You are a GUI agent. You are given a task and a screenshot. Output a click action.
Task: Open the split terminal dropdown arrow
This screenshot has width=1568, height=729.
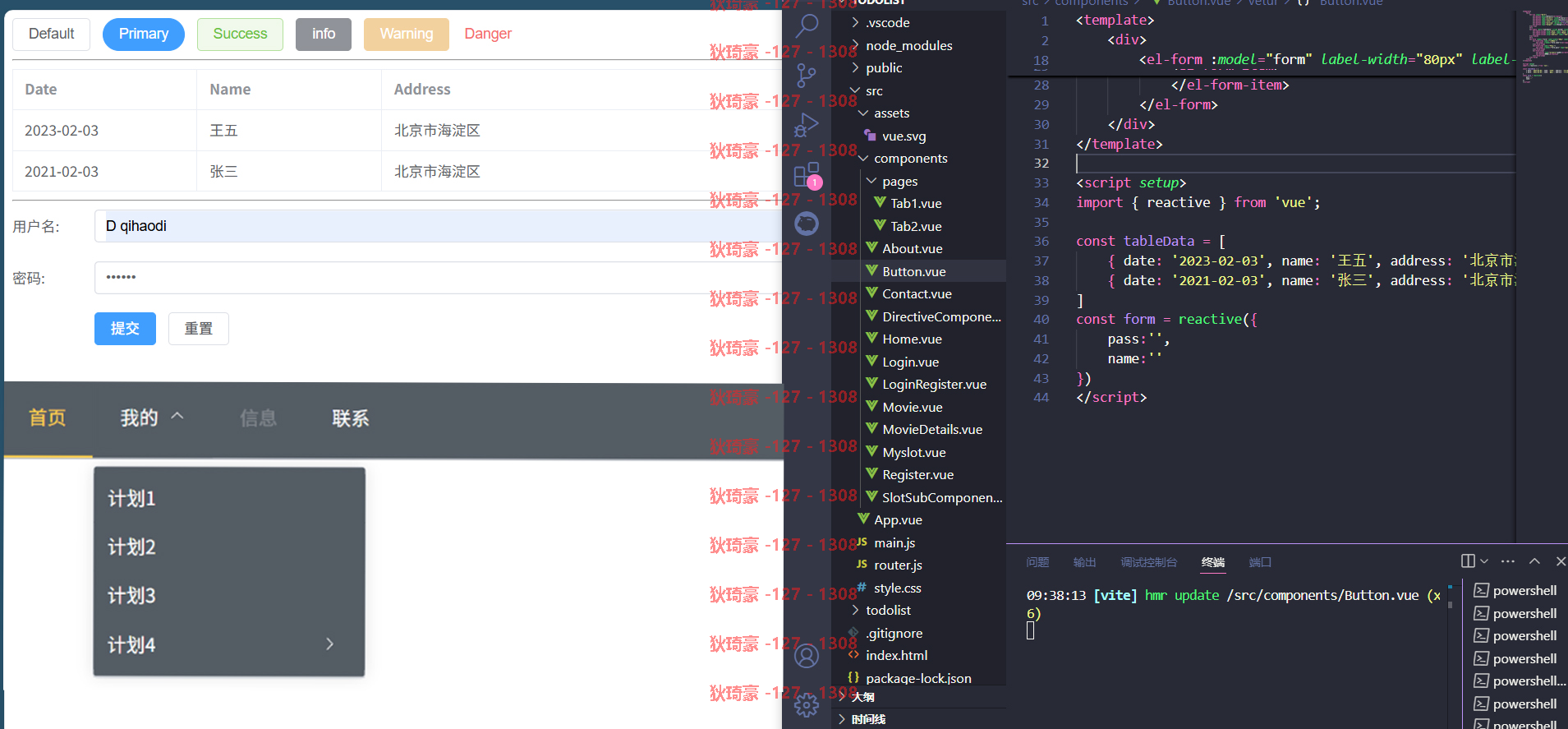[1484, 561]
